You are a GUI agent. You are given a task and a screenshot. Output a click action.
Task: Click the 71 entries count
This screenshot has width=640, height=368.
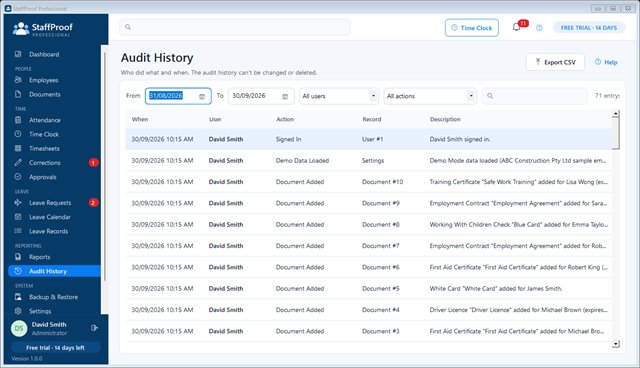(607, 95)
